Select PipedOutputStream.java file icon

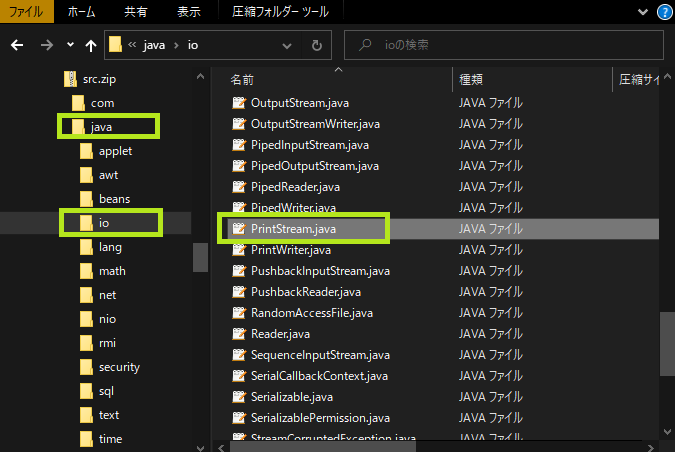(x=239, y=166)
